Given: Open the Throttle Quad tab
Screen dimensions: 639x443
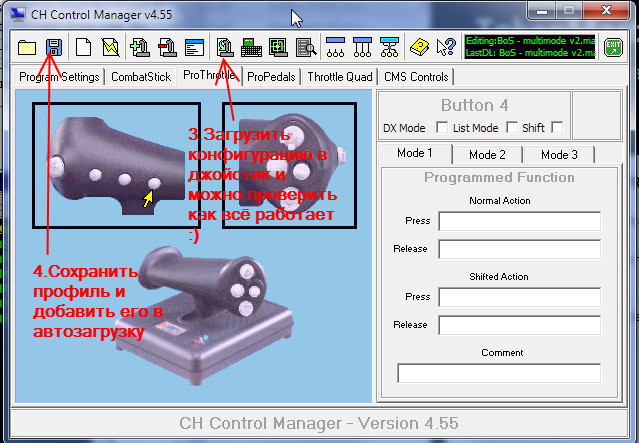Looking at the screenshot, I should 340,77.
